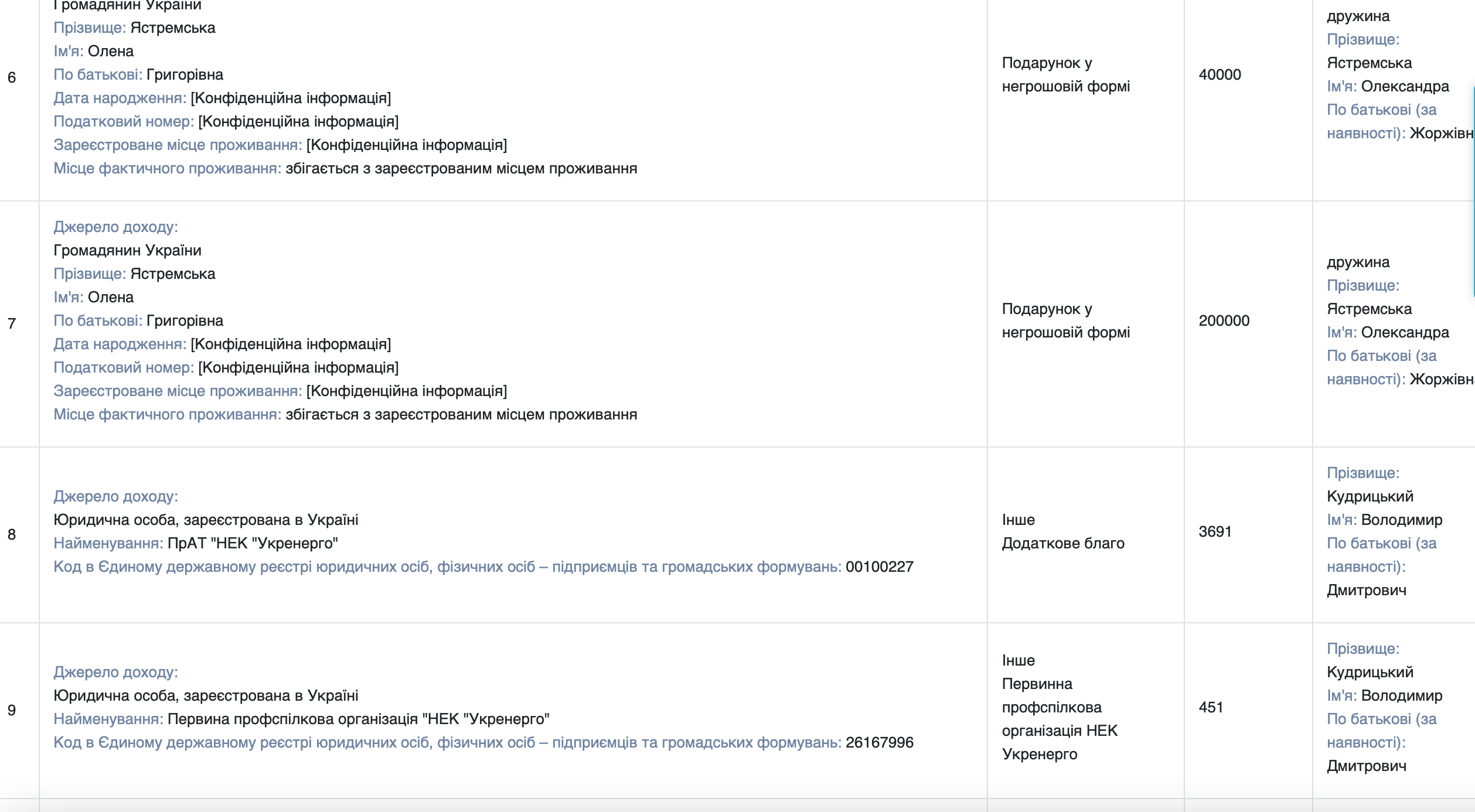Click "Громадянин України" text in row 7
1475x812 pixels.
coord(127,250)
